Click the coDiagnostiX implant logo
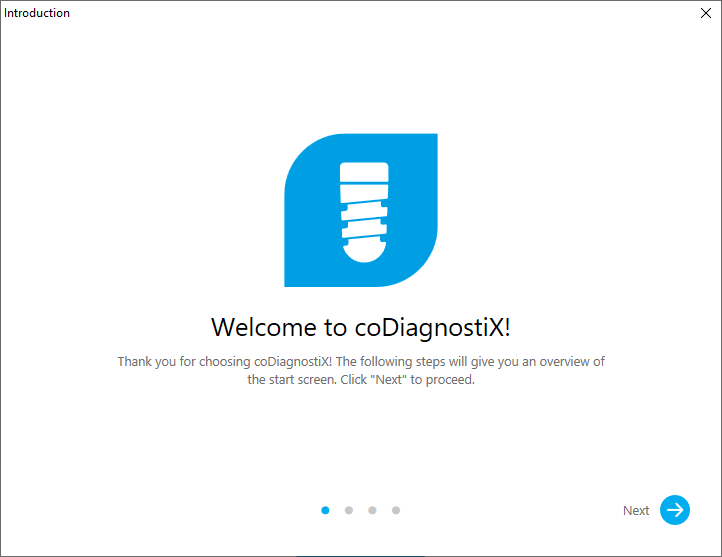The image size is (722, 557). coord(361,210)
